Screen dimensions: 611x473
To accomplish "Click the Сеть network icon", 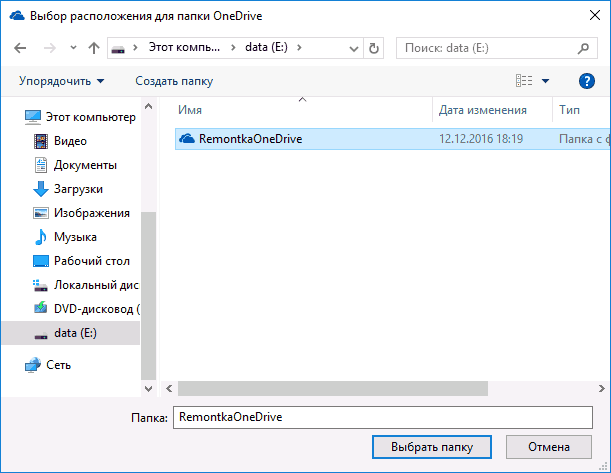I will (x=33, y=365).
